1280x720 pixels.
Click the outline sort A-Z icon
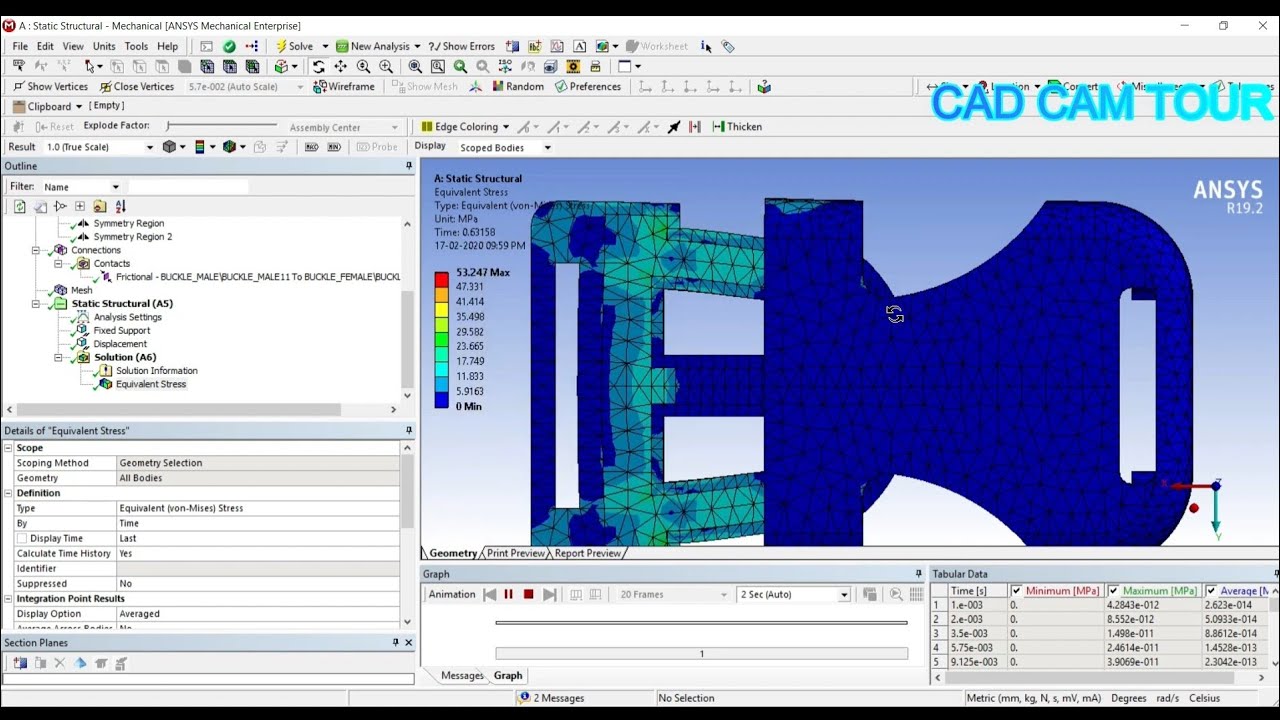[x=121, y=207]
